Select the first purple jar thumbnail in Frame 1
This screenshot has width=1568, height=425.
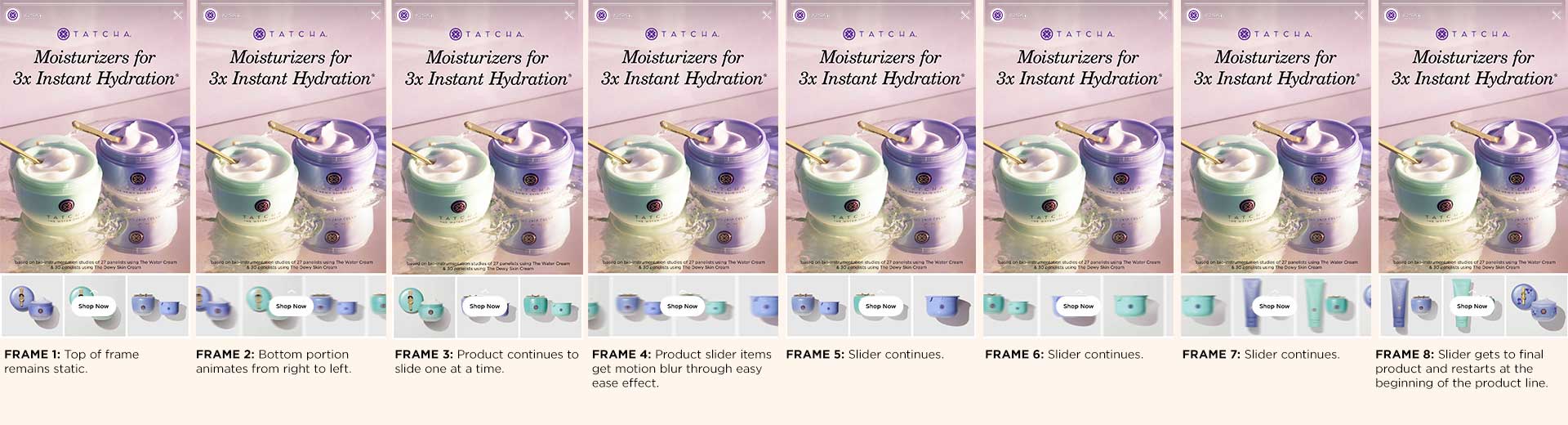click(x=32, y=306)
